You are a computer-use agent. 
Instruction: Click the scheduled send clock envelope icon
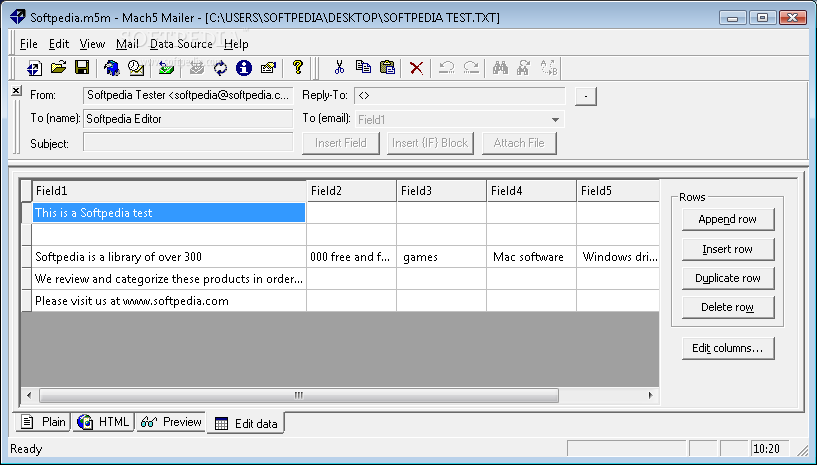135,68
